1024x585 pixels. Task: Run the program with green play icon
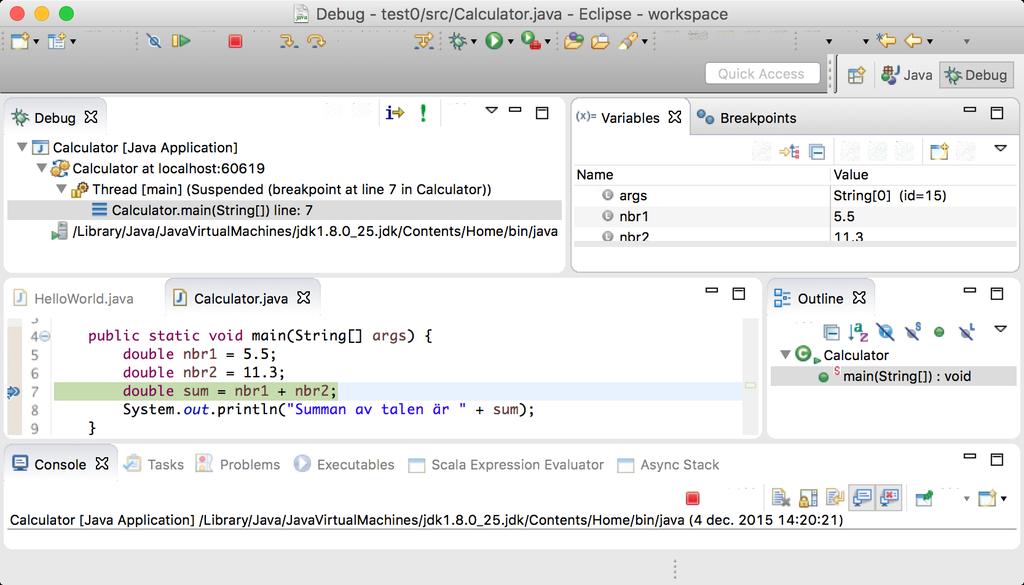pos(494,41)
